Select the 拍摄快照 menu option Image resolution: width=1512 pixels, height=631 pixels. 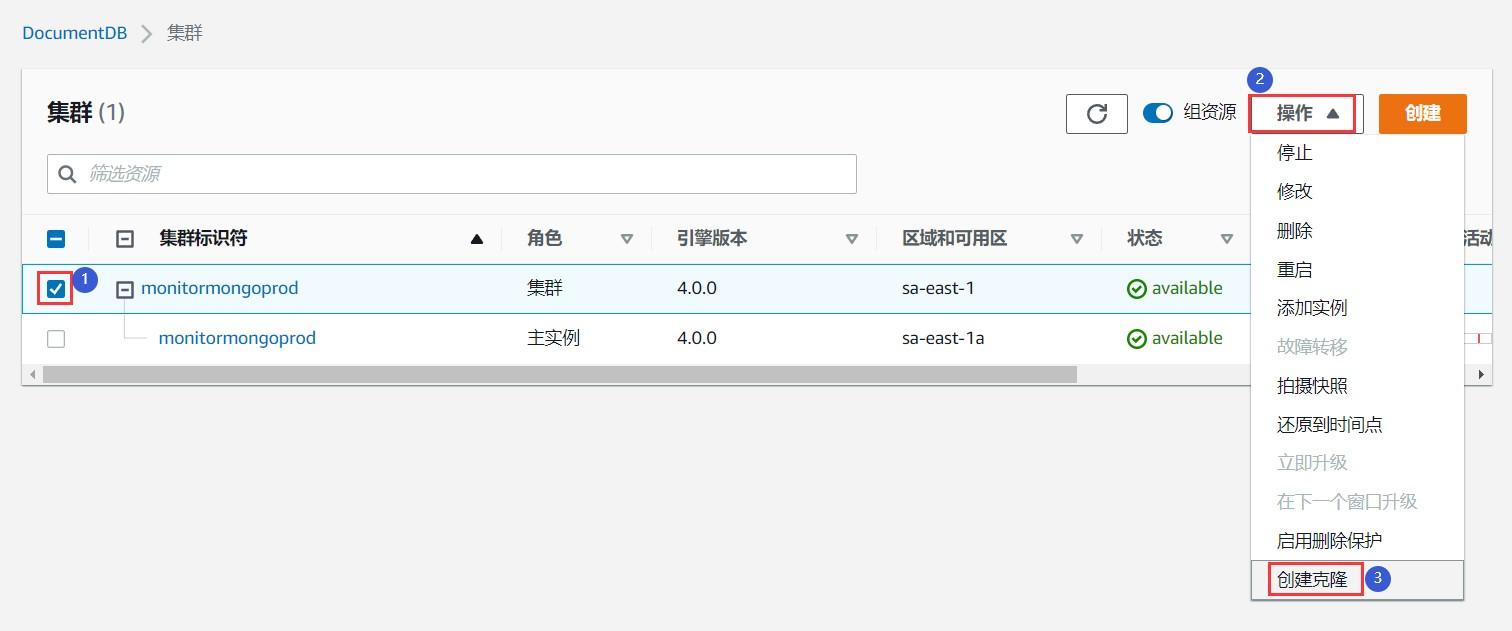pos(1311,385)
